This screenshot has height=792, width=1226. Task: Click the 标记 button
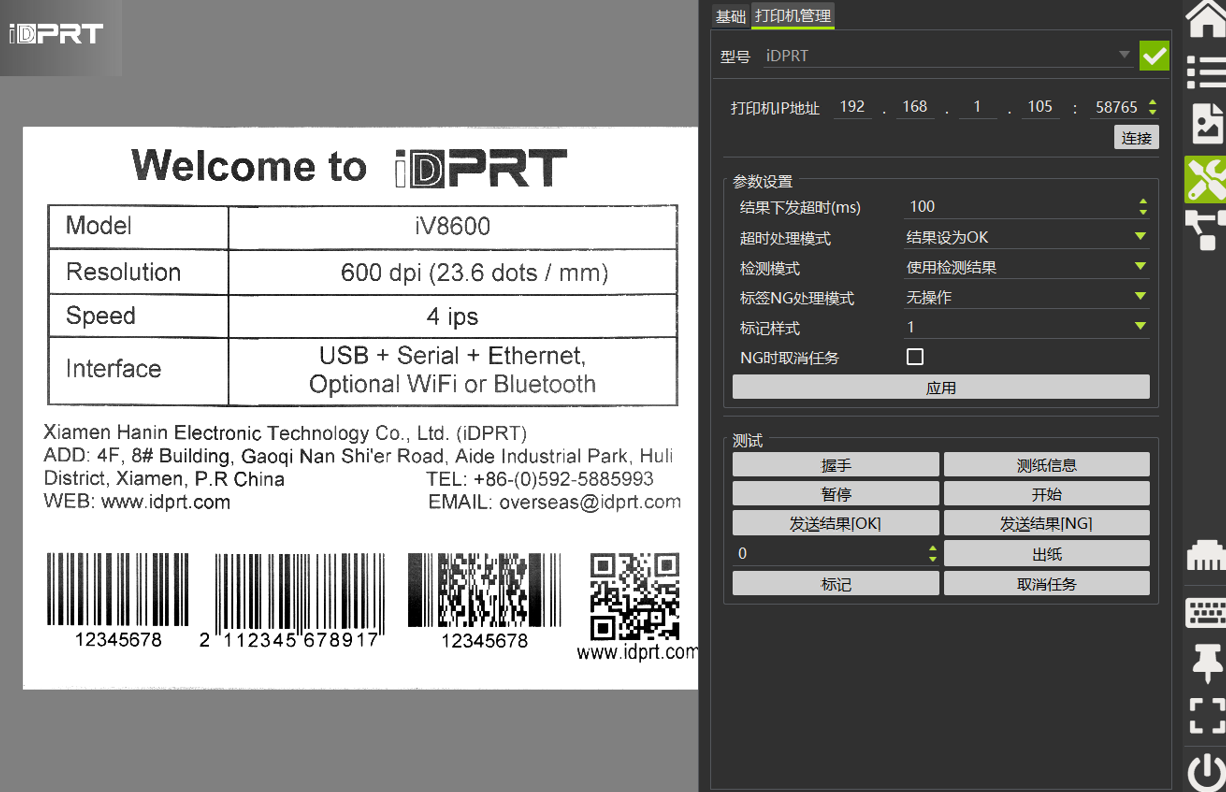(x=836, y=584)
